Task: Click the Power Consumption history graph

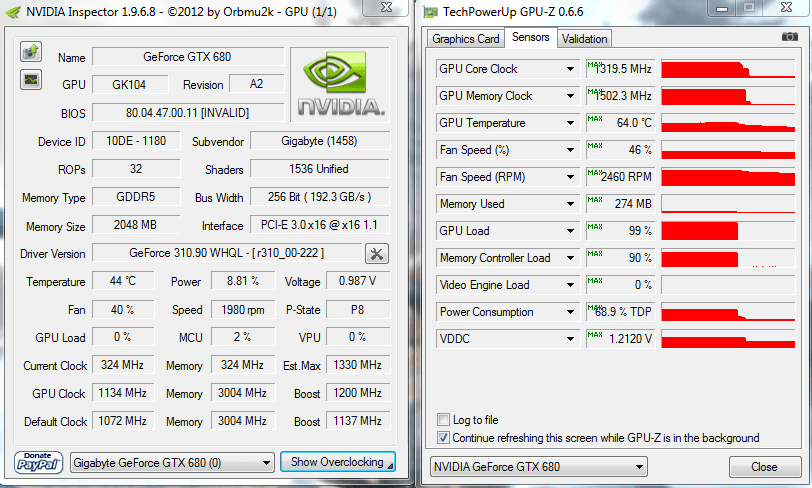Action: coord(728,311)
